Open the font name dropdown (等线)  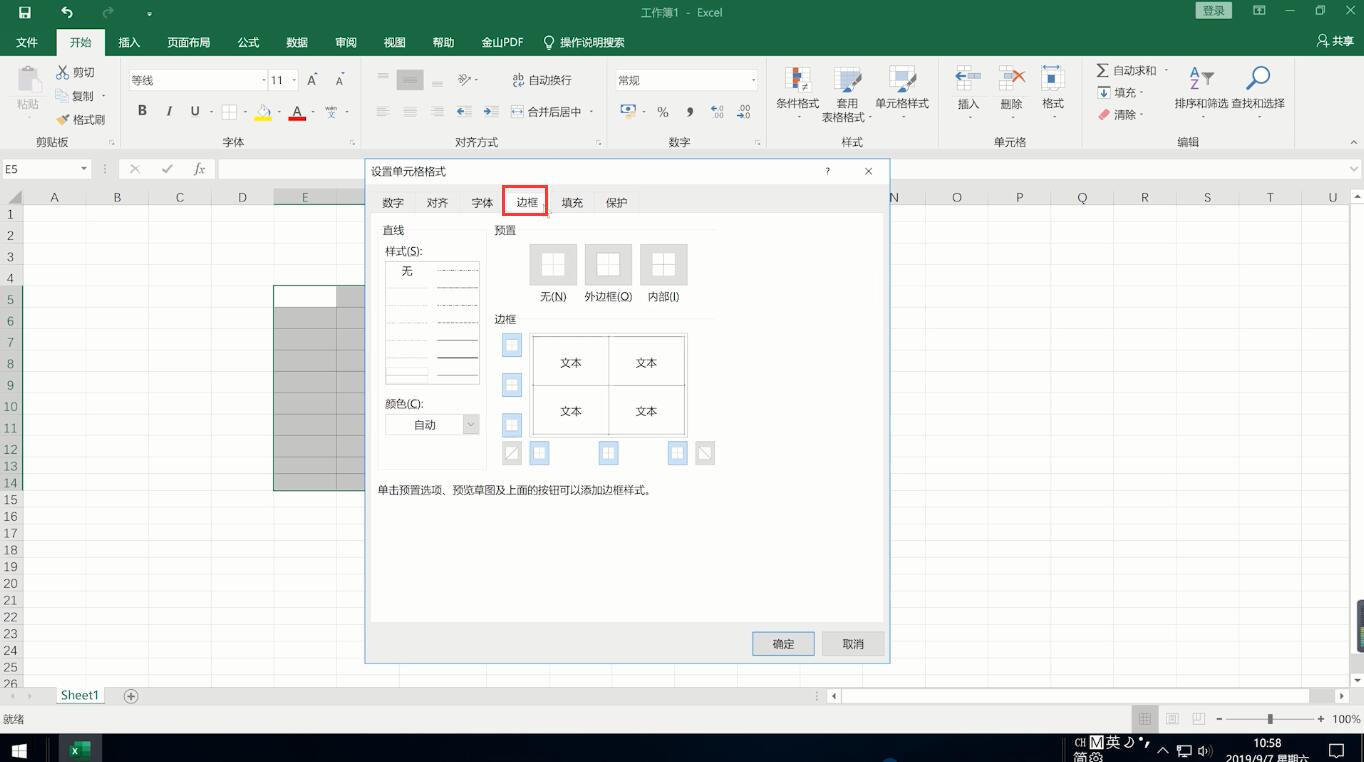(x=263, y=80)
